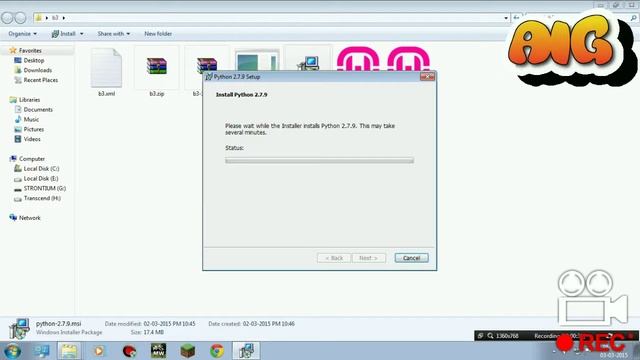Select Favorites in navigation pane
Image resolution: width=640 pixels, height=360 pixels.
click(x=30, y=51)
